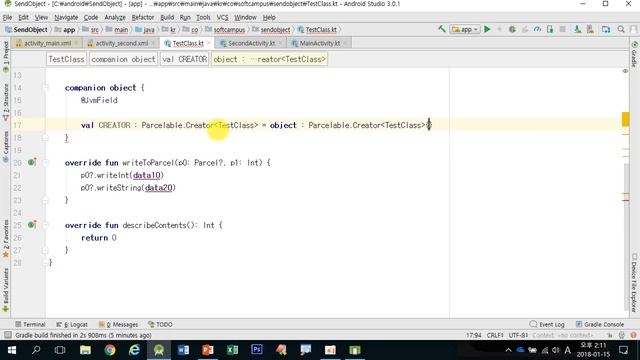This screenshot has width=640, height=360.
Task: Open the Android Profiler gauge icon
Action: [537, 29]
